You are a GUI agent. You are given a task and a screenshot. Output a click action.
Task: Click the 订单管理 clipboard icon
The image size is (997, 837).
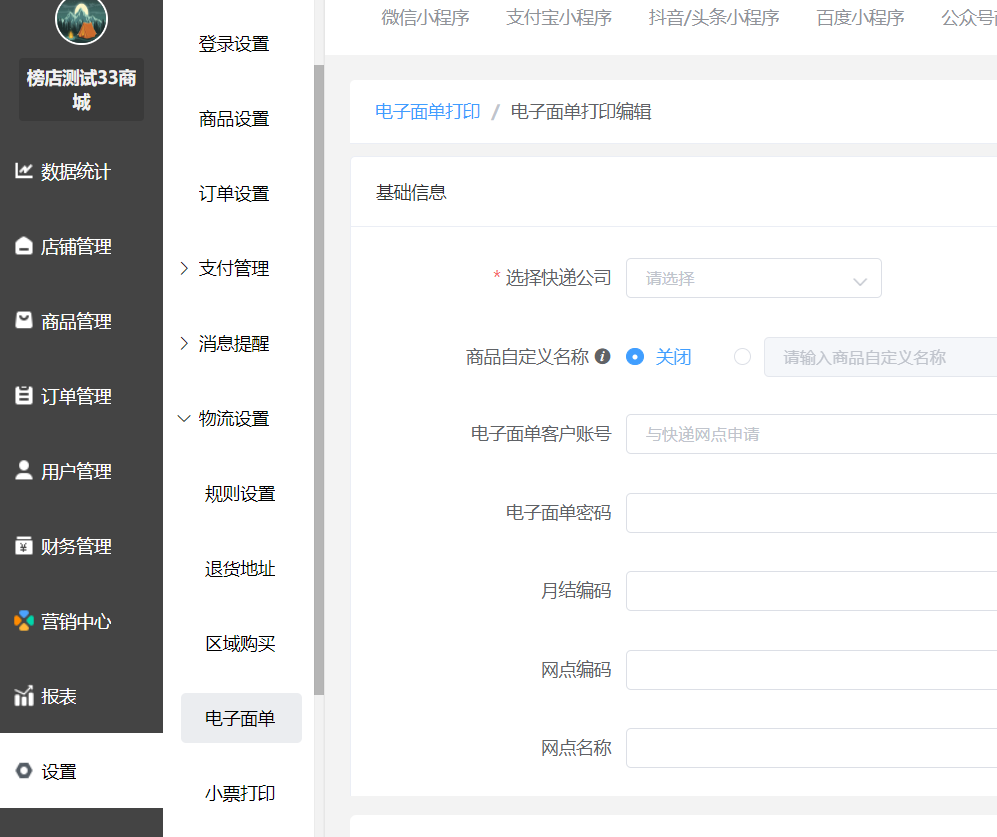(24, 396)
